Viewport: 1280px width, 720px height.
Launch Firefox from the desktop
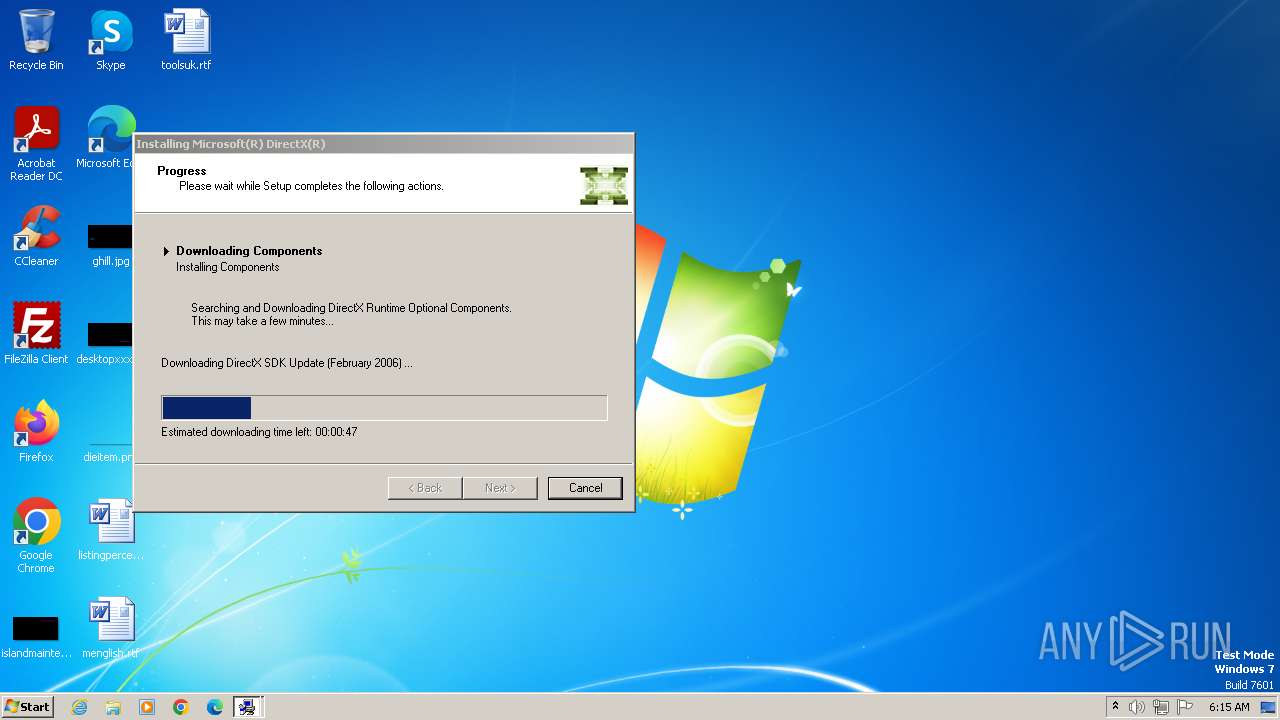click(x=36, y=432)
